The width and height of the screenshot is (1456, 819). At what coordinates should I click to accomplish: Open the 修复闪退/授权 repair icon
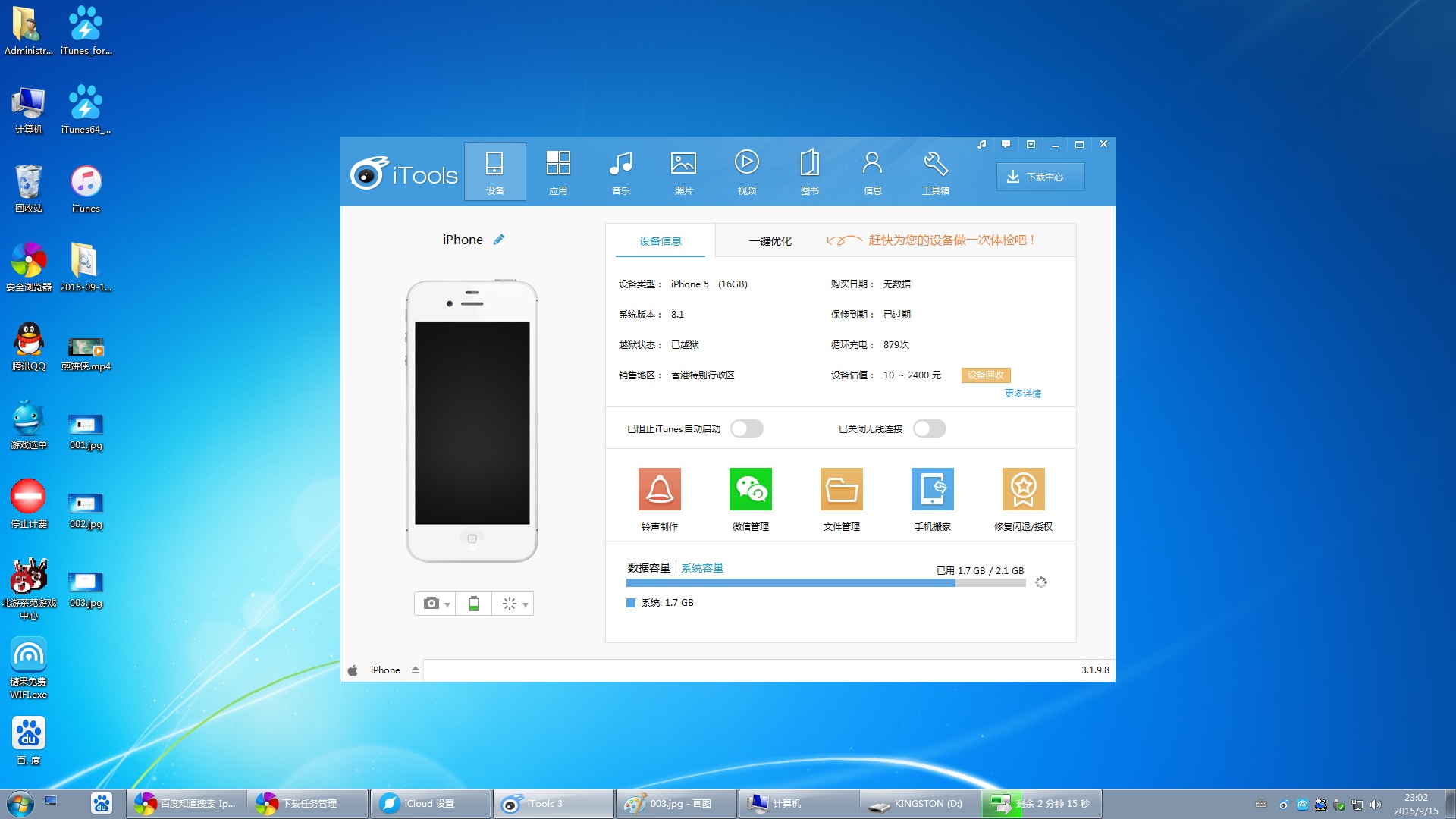pos(1023,489)
